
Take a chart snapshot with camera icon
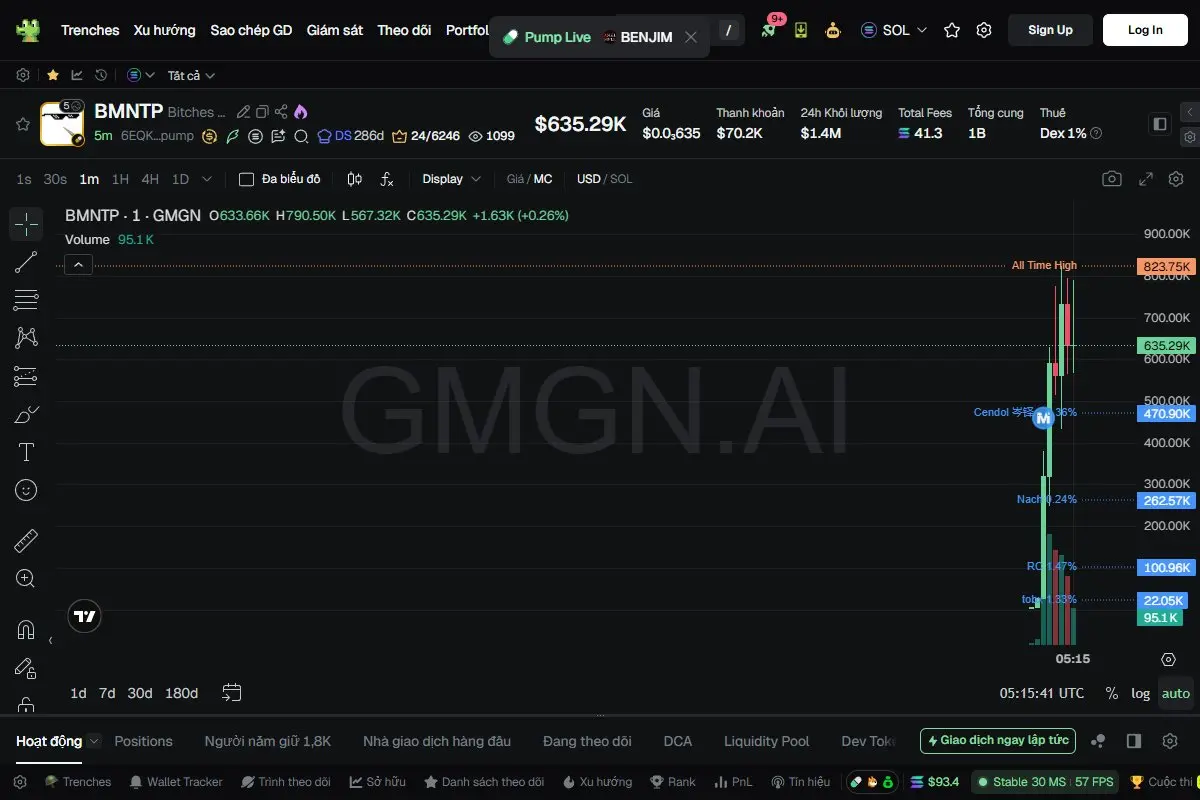(1112, 179)
